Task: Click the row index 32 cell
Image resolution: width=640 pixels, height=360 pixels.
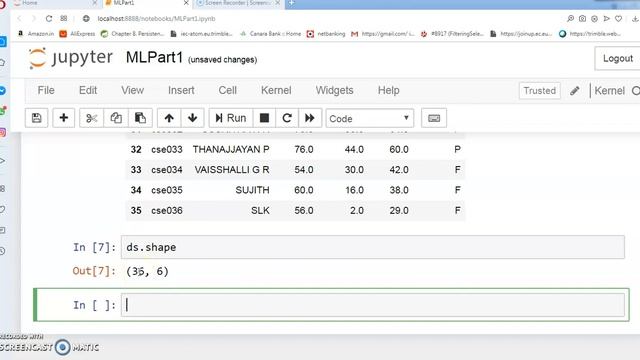Action: point(136,149)
